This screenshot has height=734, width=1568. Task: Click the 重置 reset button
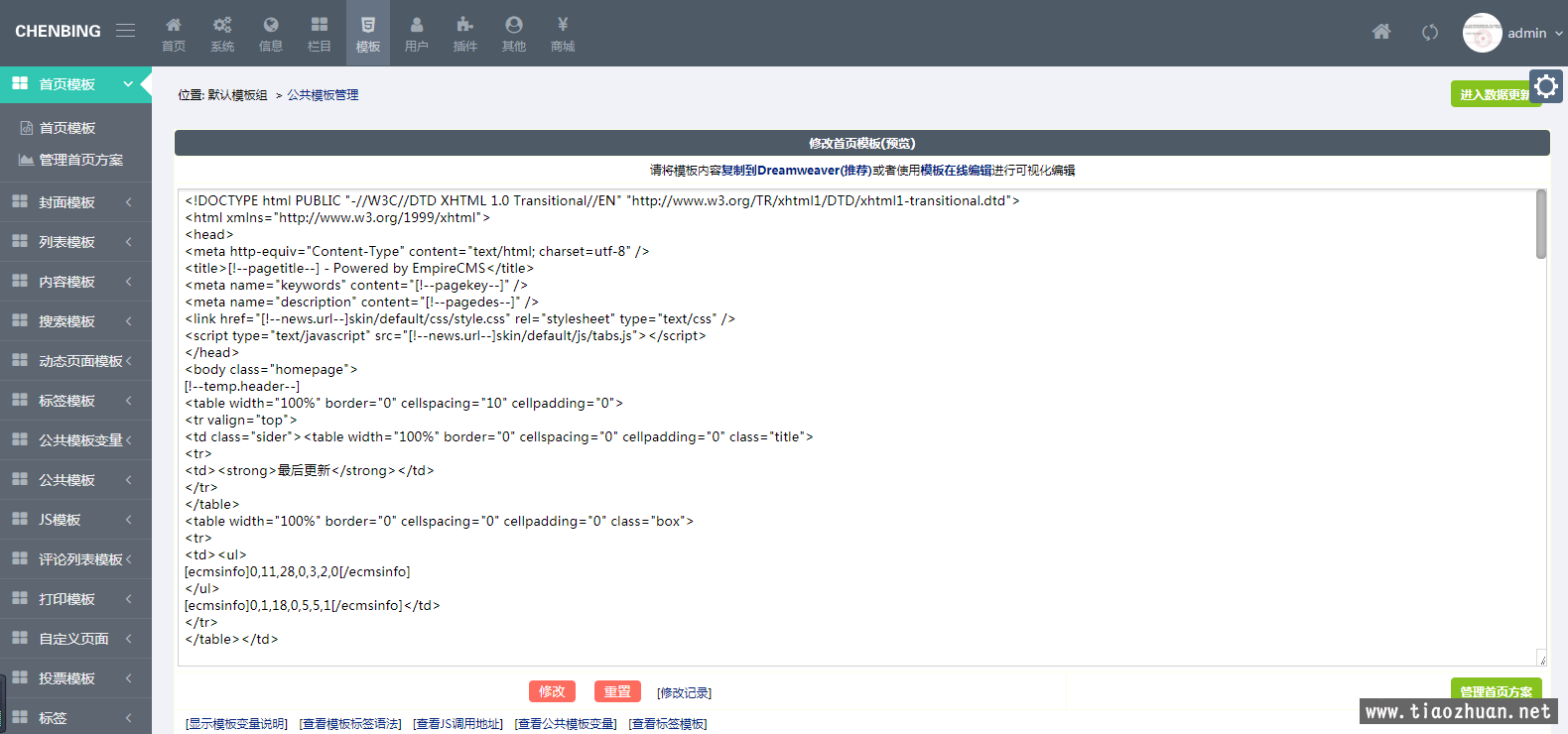click(617, 691)
